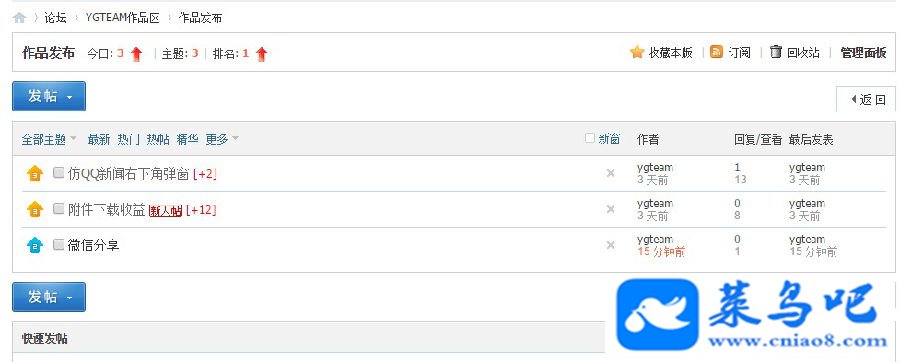Click the RSS 订阅 icon
The height and width of the screenshot is (362, 900).
716,52
